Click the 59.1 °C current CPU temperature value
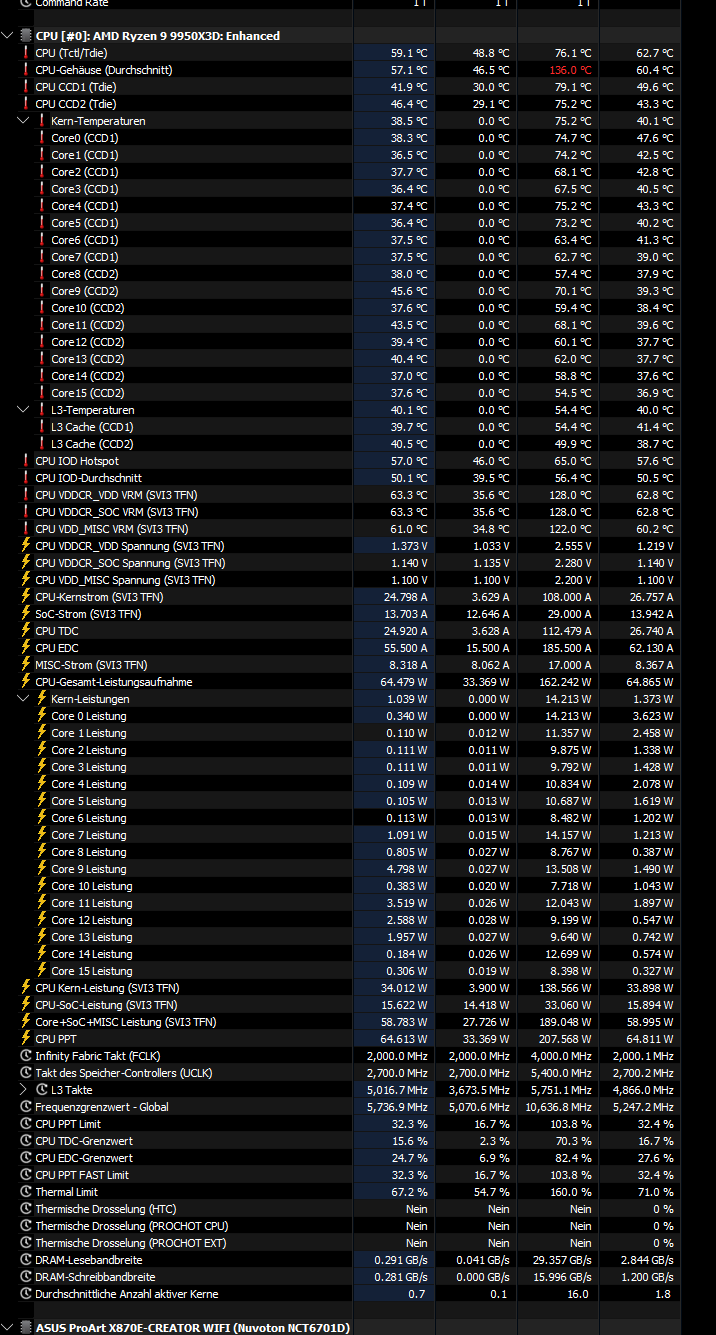 409,53
